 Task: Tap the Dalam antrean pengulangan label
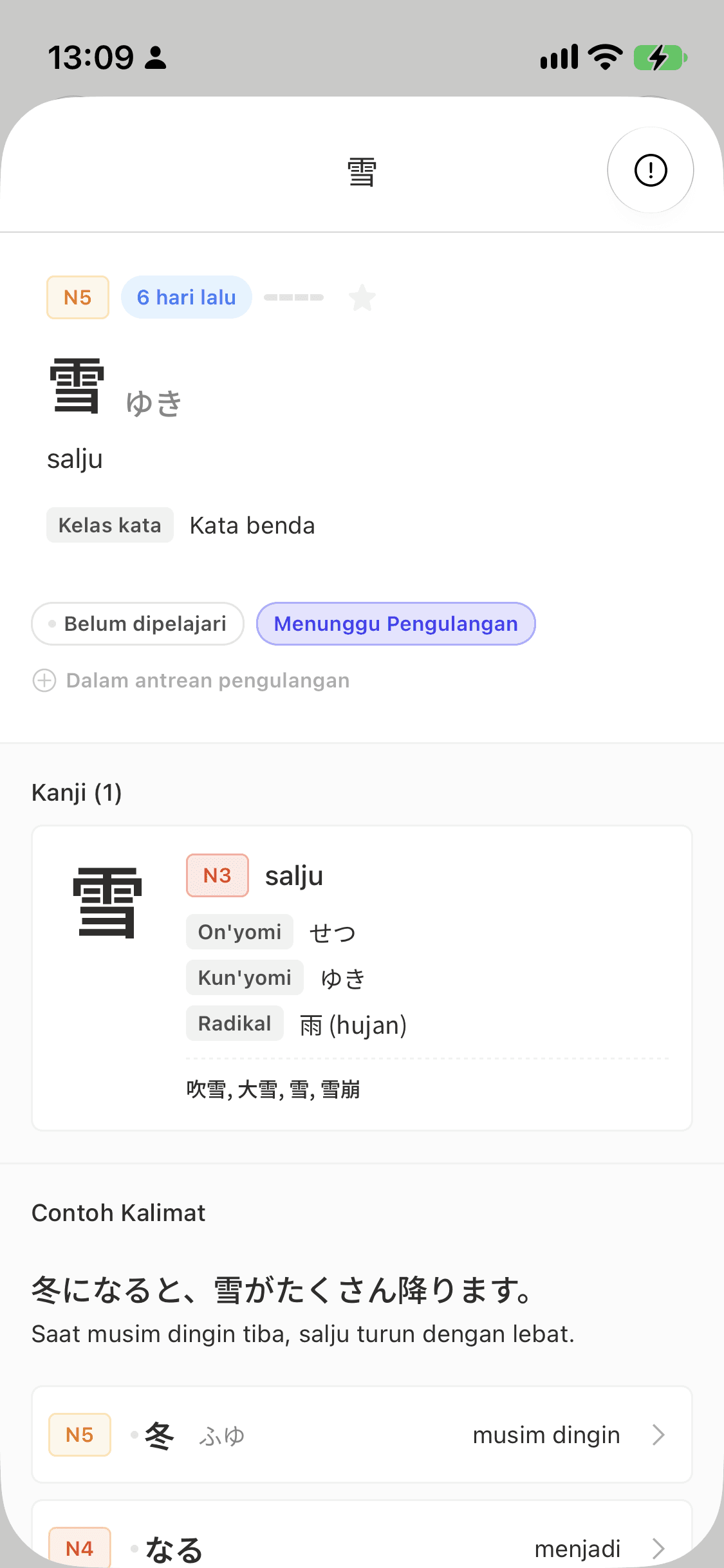[x=208, y=680]
